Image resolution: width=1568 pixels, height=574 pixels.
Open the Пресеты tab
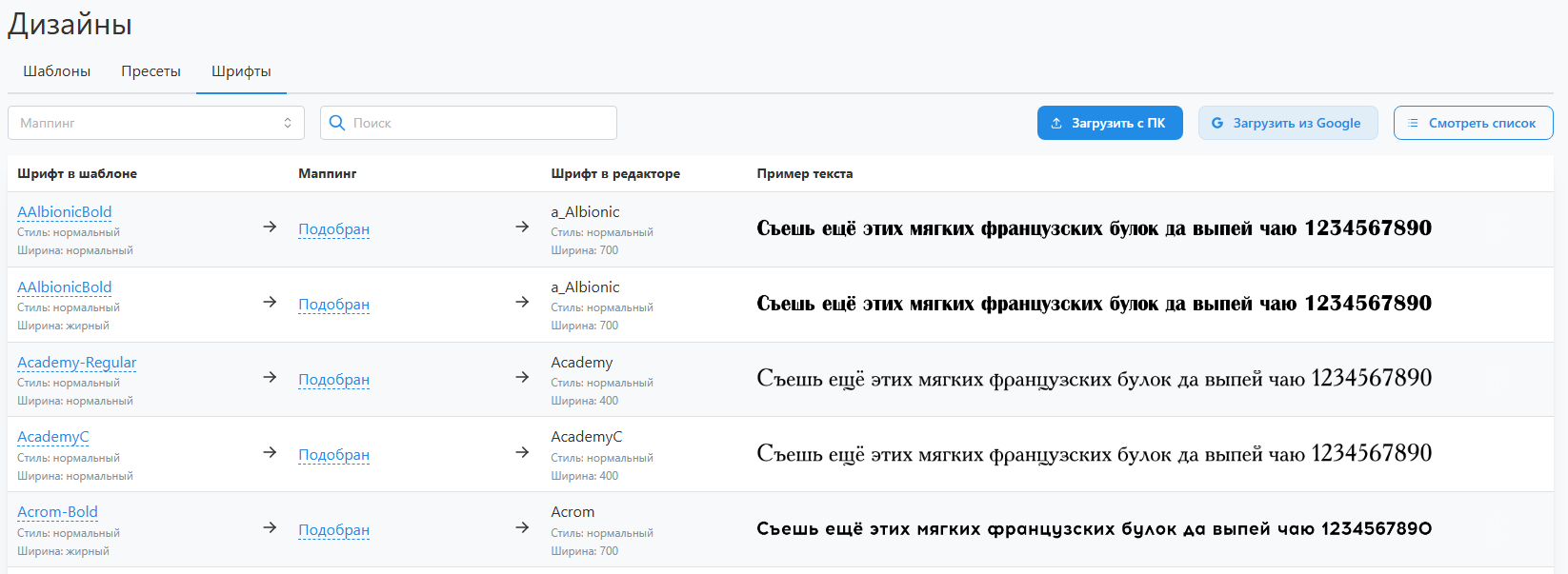coord(151,71)
